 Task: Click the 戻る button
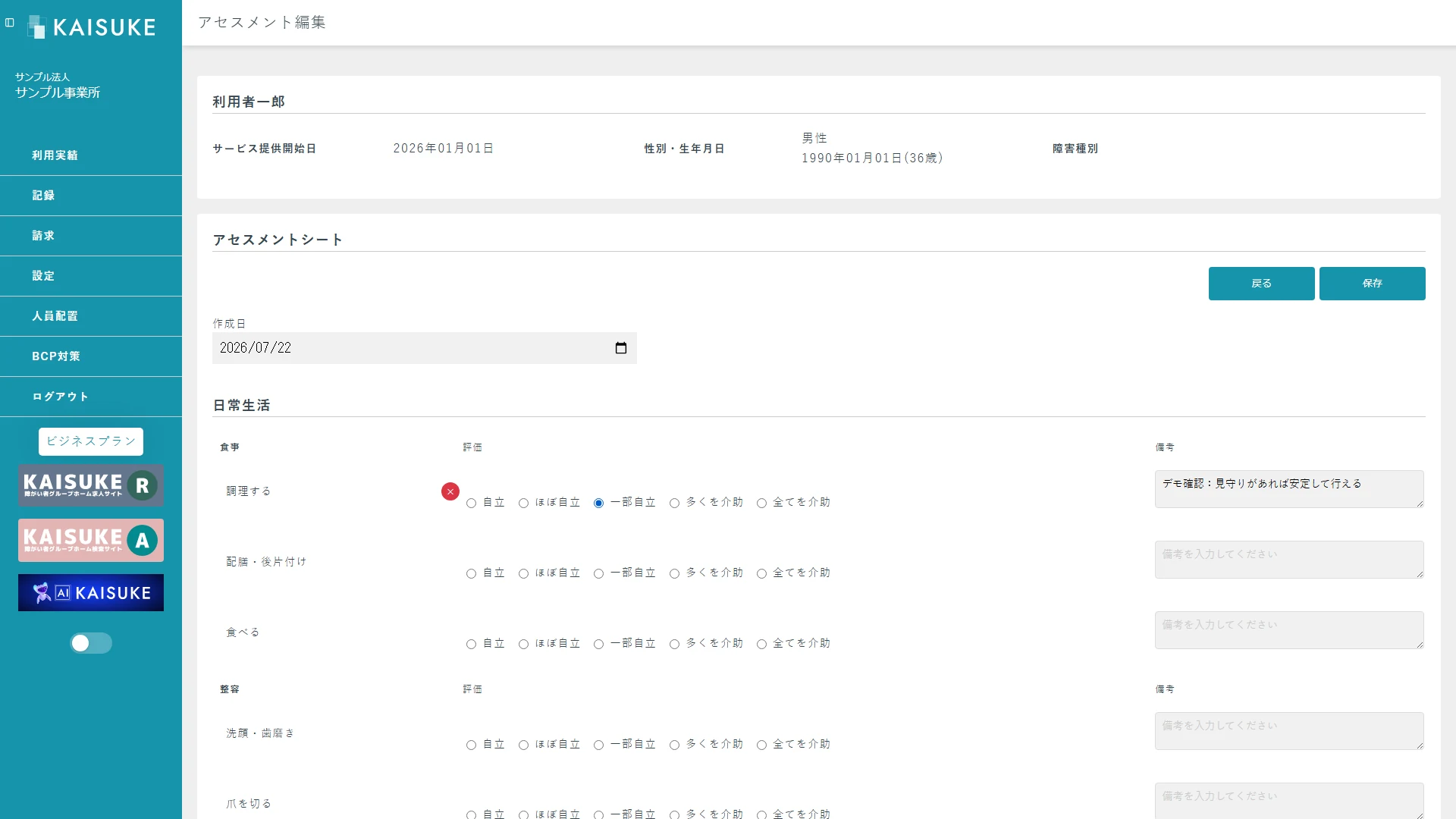(1261, 284)
